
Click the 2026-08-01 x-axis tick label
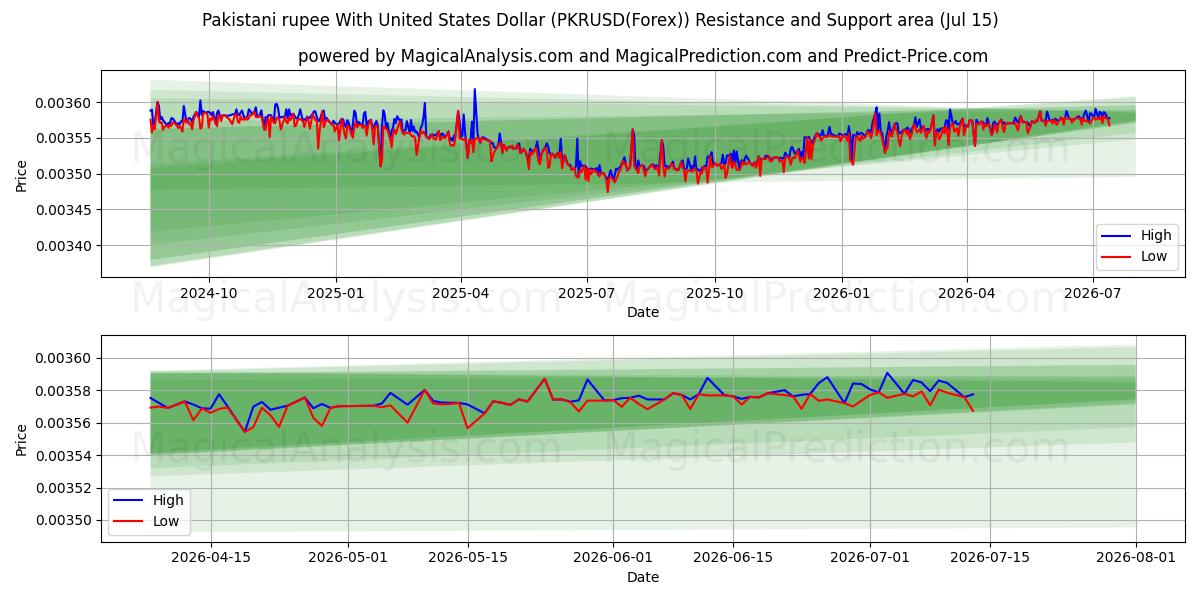[1136, 558]
